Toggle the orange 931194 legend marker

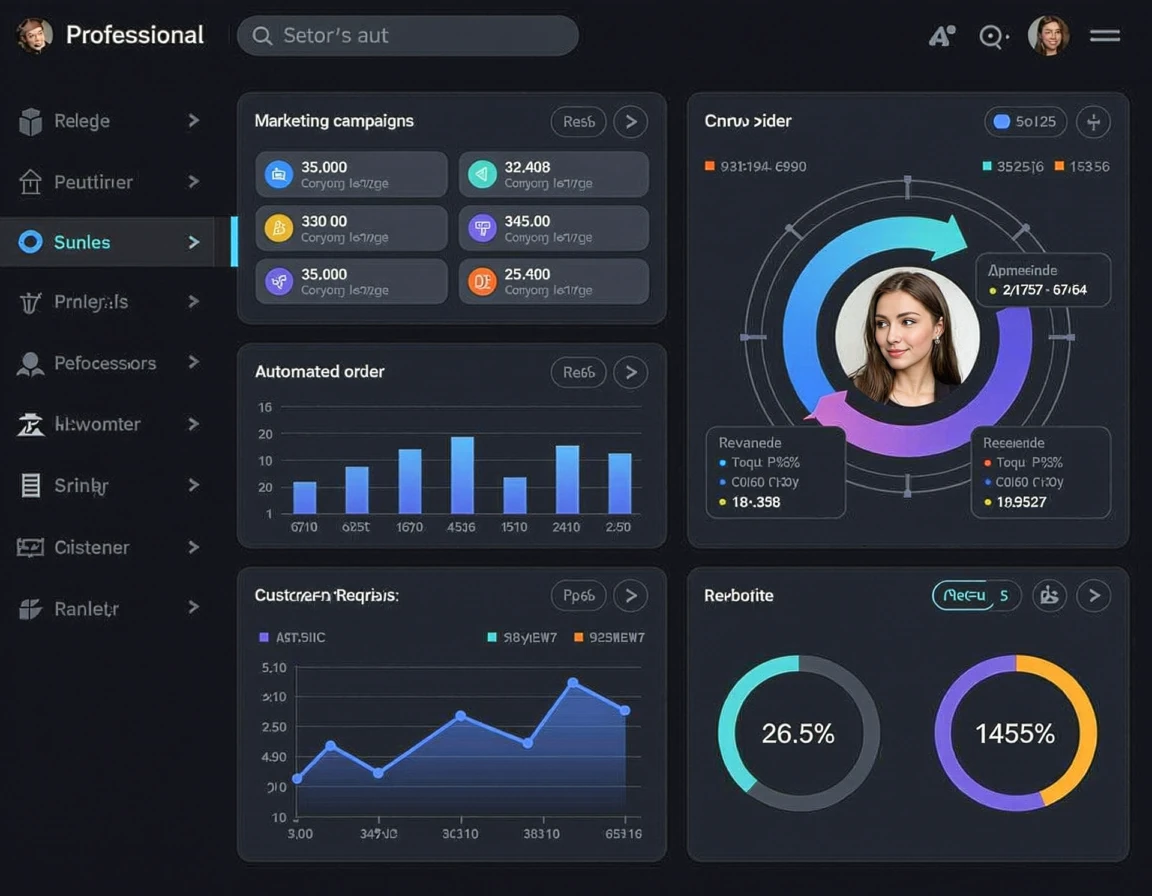(707, 166)
